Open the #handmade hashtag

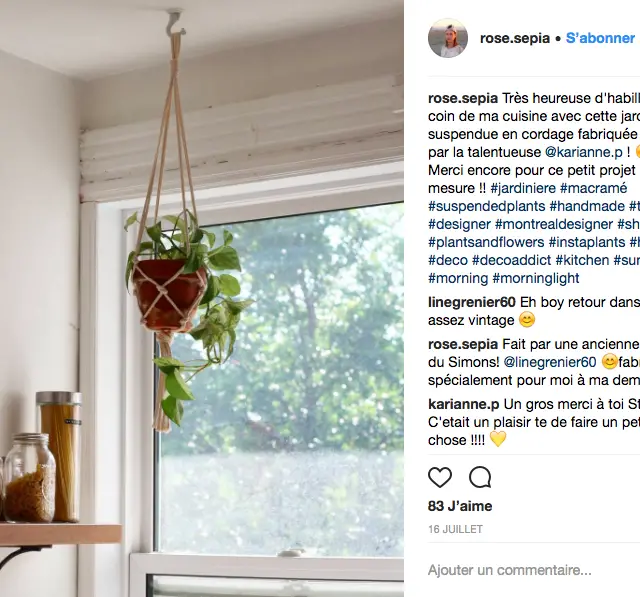point(587,206)
